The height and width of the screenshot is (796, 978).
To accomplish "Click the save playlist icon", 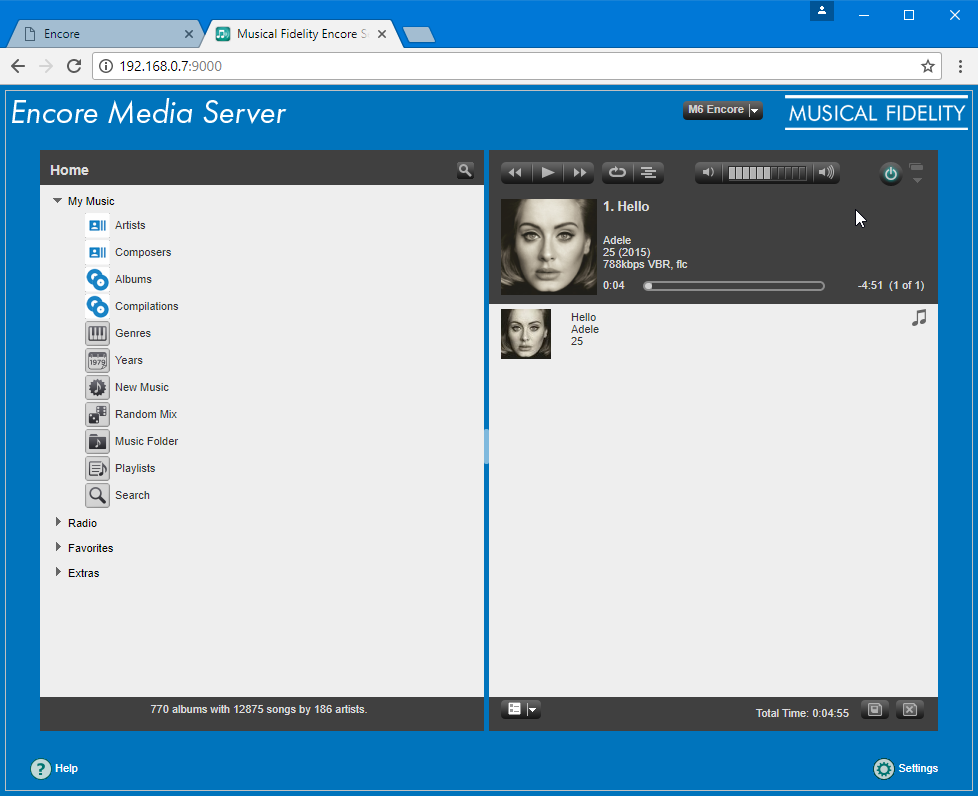I will 875,710.
